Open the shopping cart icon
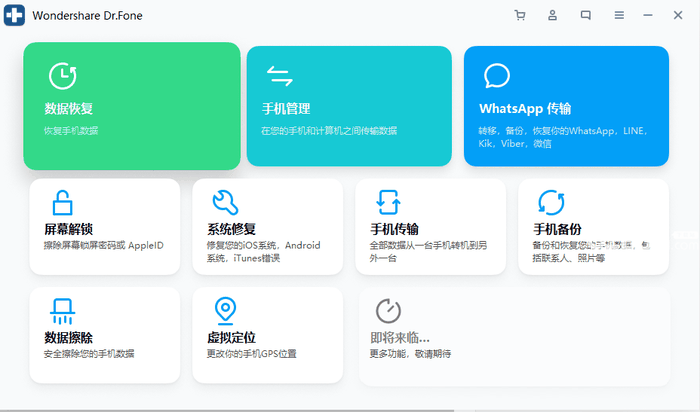This screenshot has height=412, width=700. (x=520, y=16)
